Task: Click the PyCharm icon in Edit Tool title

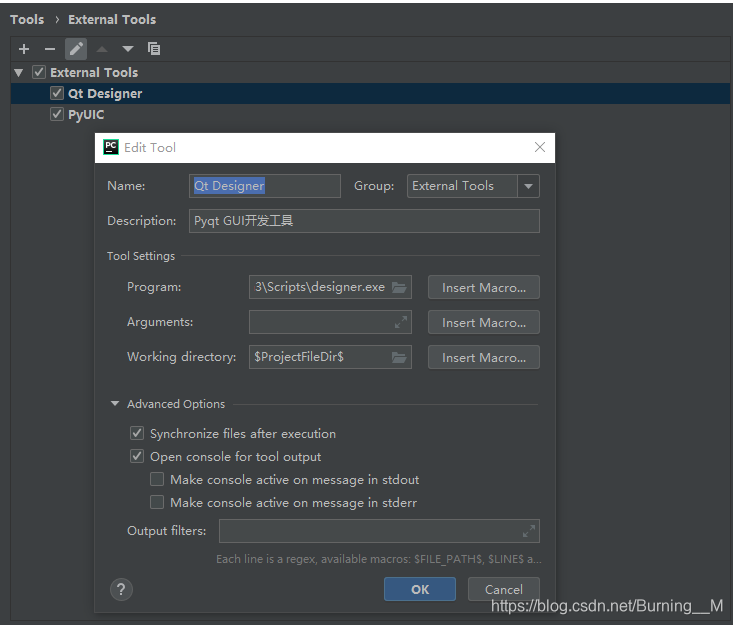Action: click(x=111, y=147)
